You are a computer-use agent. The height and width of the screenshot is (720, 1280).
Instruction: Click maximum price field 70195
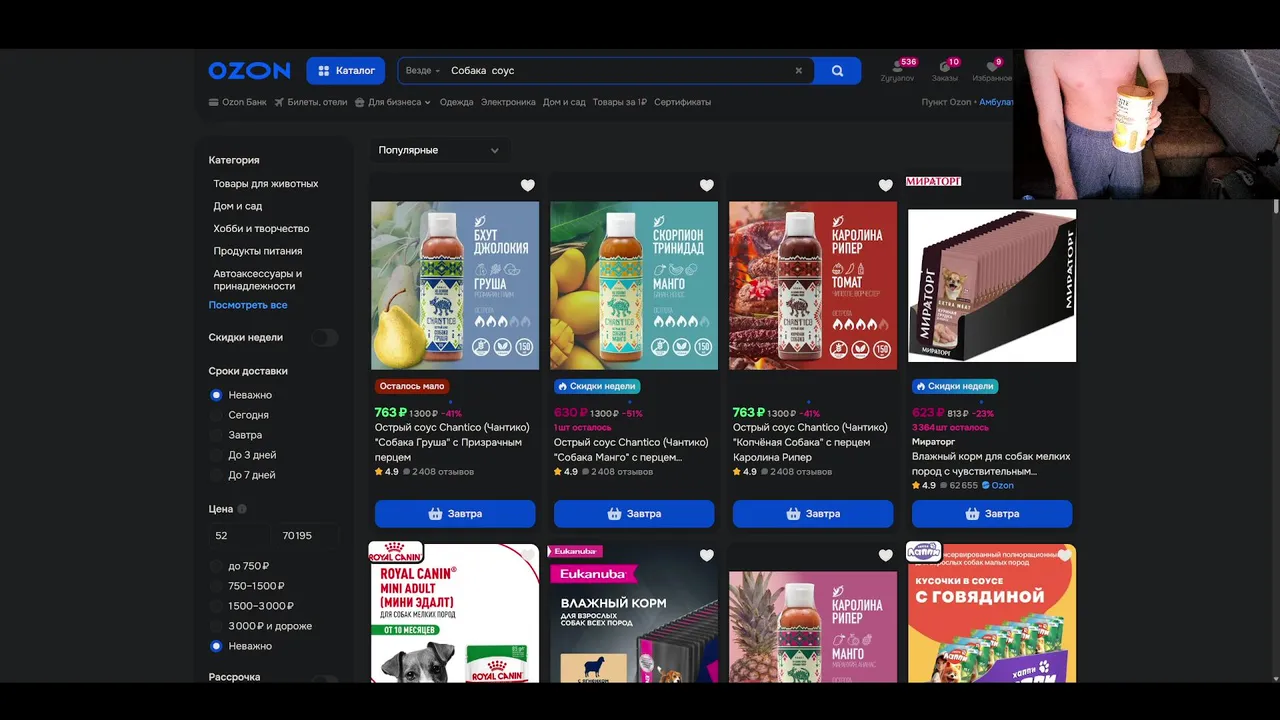coord(308,536)
